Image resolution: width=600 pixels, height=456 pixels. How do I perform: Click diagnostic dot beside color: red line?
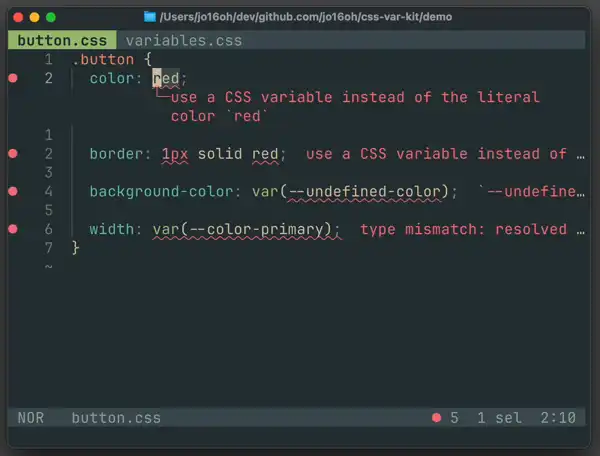13,78
